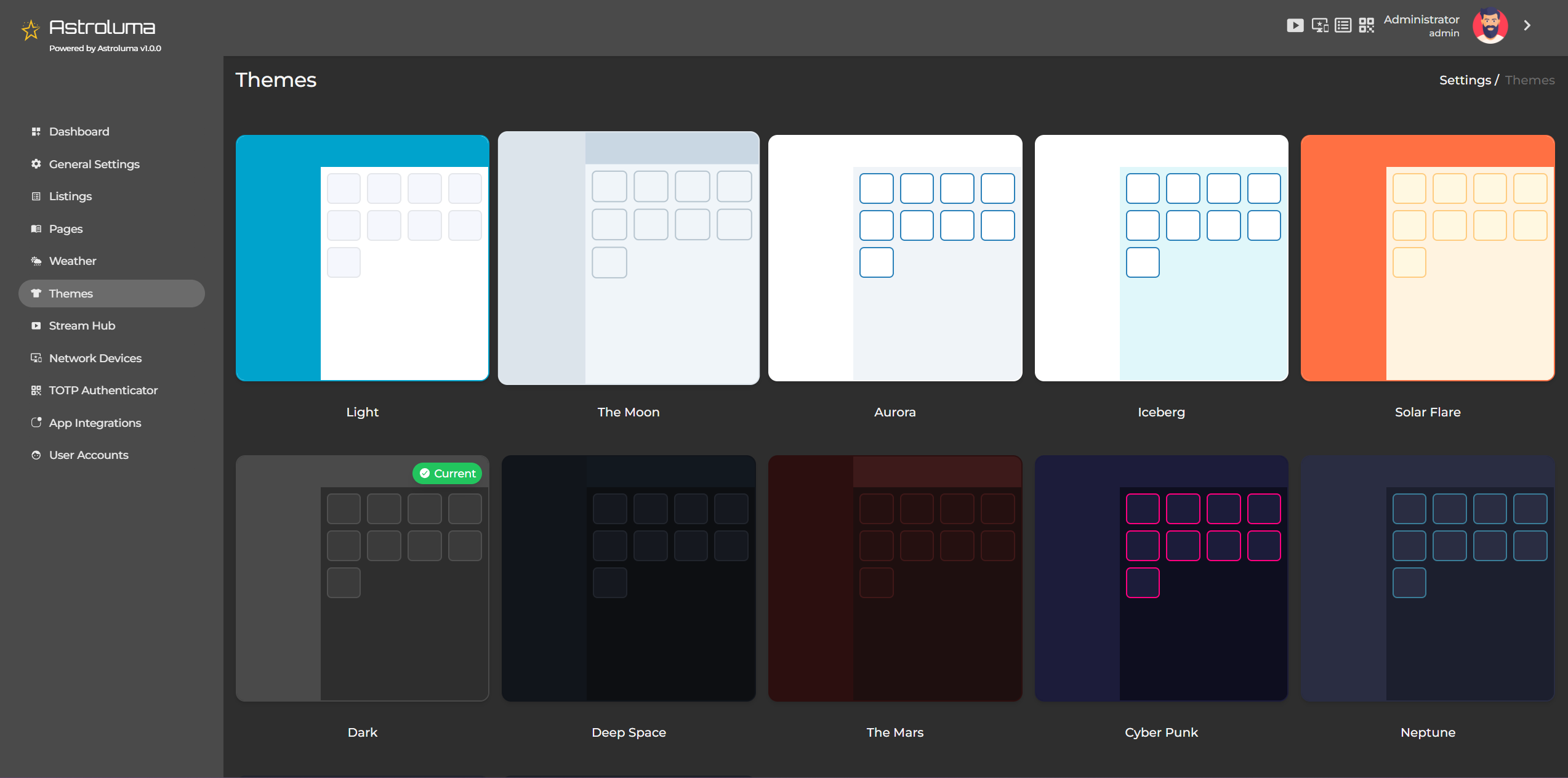The width and height of the screenshot is (1568, 778).
Task: Click the Administrator profile avatar
Action: [x=1490, y=25]
